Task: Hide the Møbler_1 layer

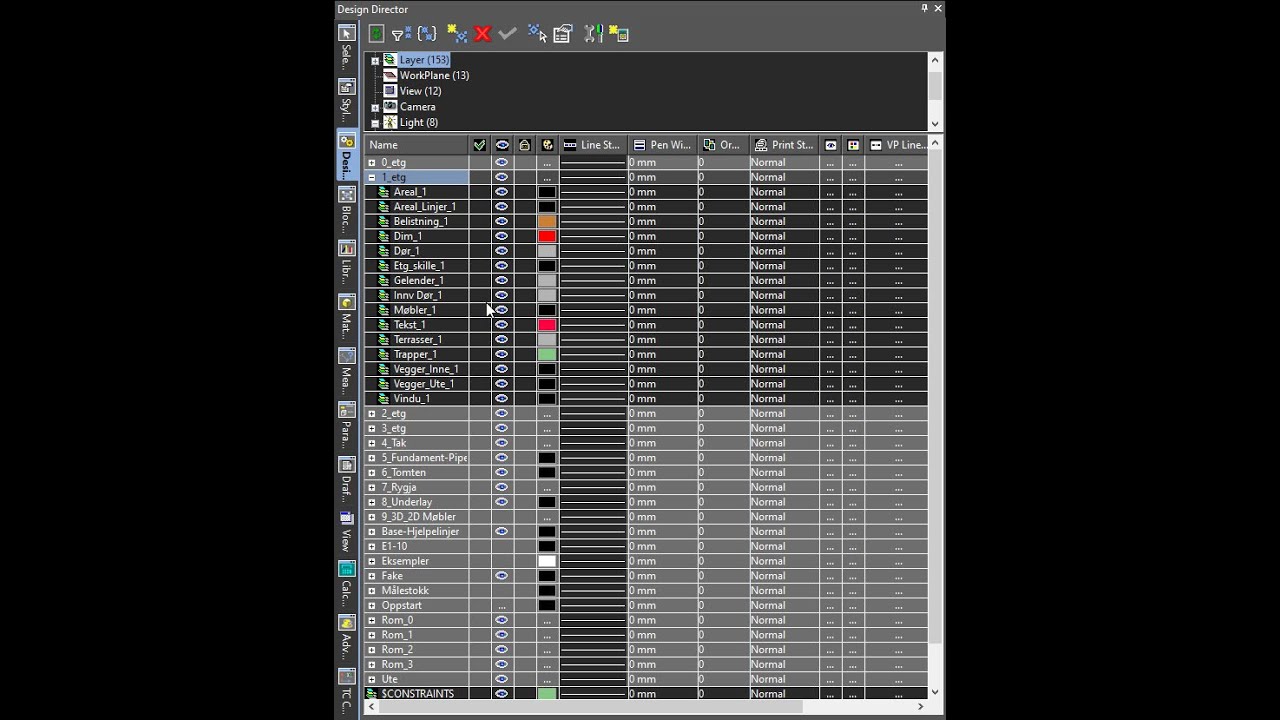Action: 502,310
